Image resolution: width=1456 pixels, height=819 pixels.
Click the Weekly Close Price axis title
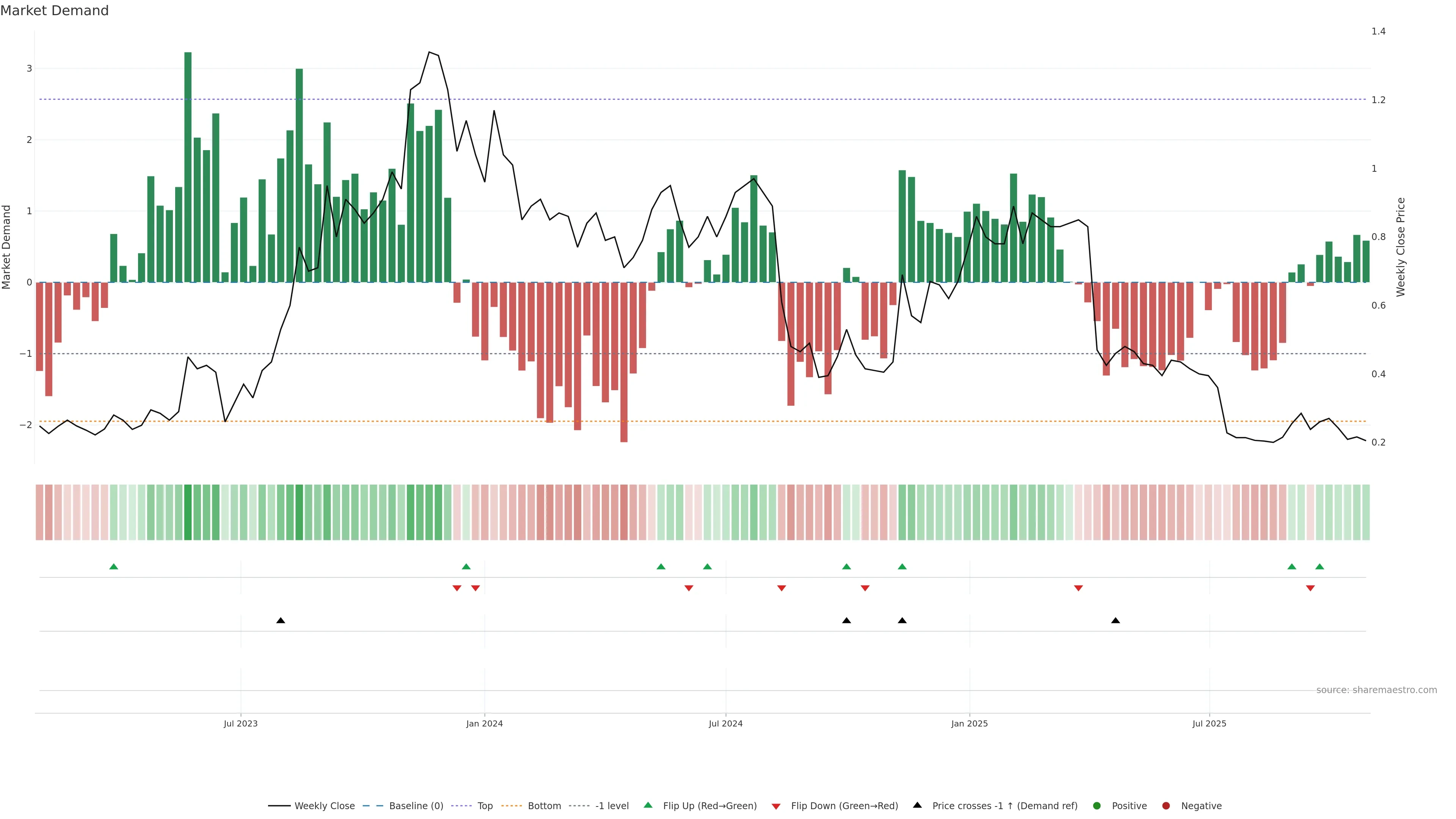click(x=1401, y=247)
